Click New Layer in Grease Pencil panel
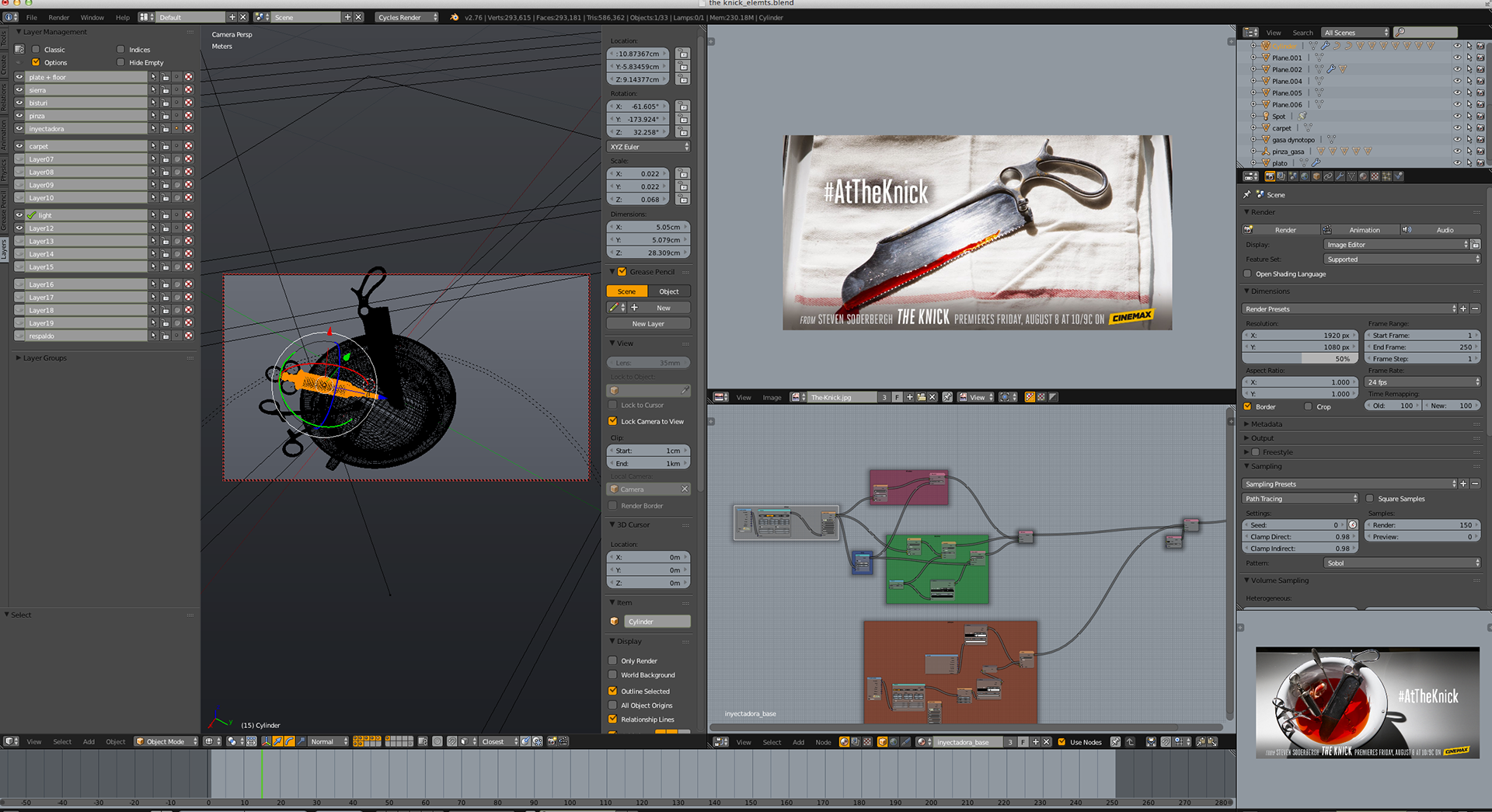1492x812 pixels. coord(648,323)
